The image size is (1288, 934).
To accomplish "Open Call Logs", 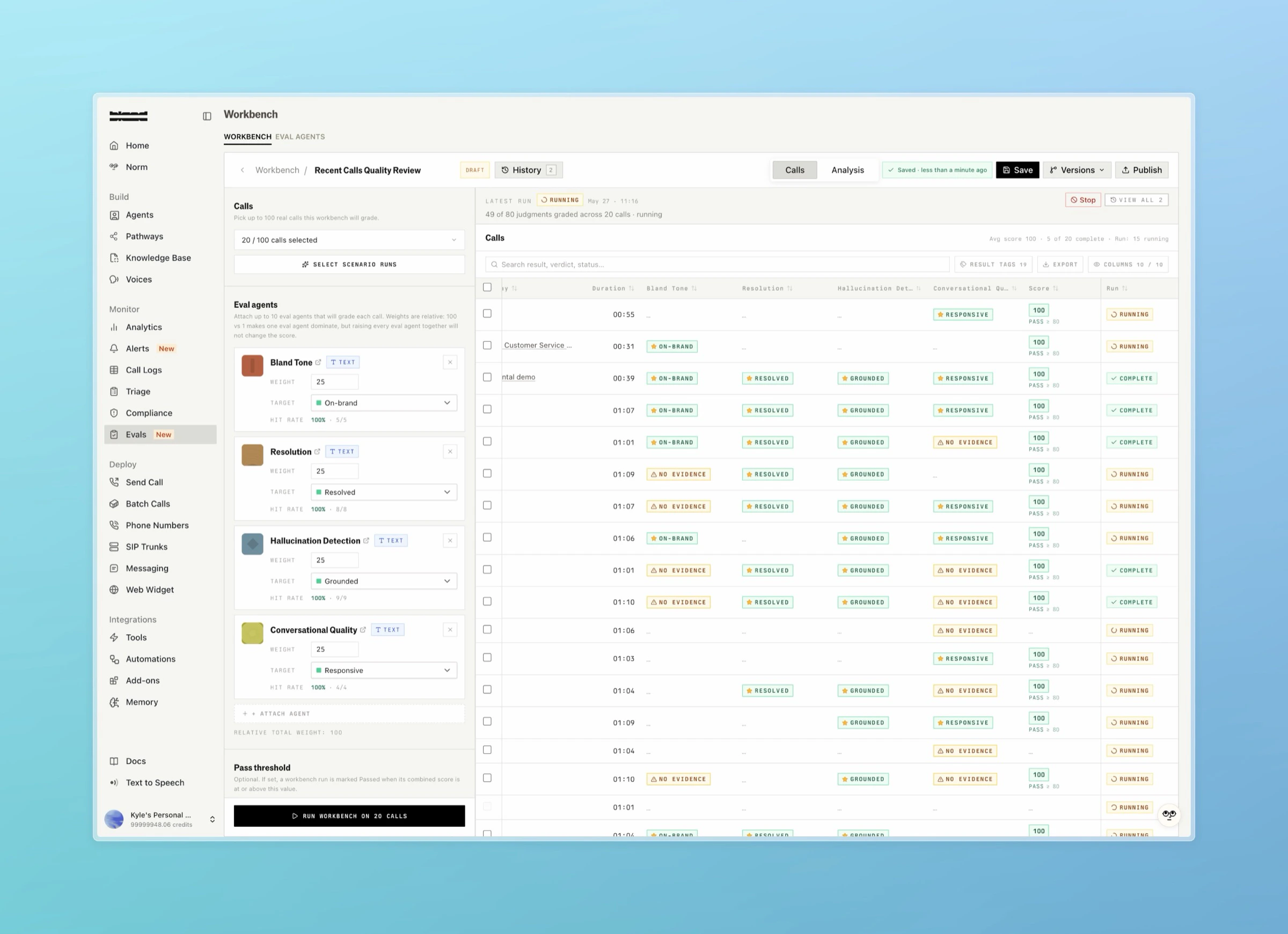I will pos(144,370).
